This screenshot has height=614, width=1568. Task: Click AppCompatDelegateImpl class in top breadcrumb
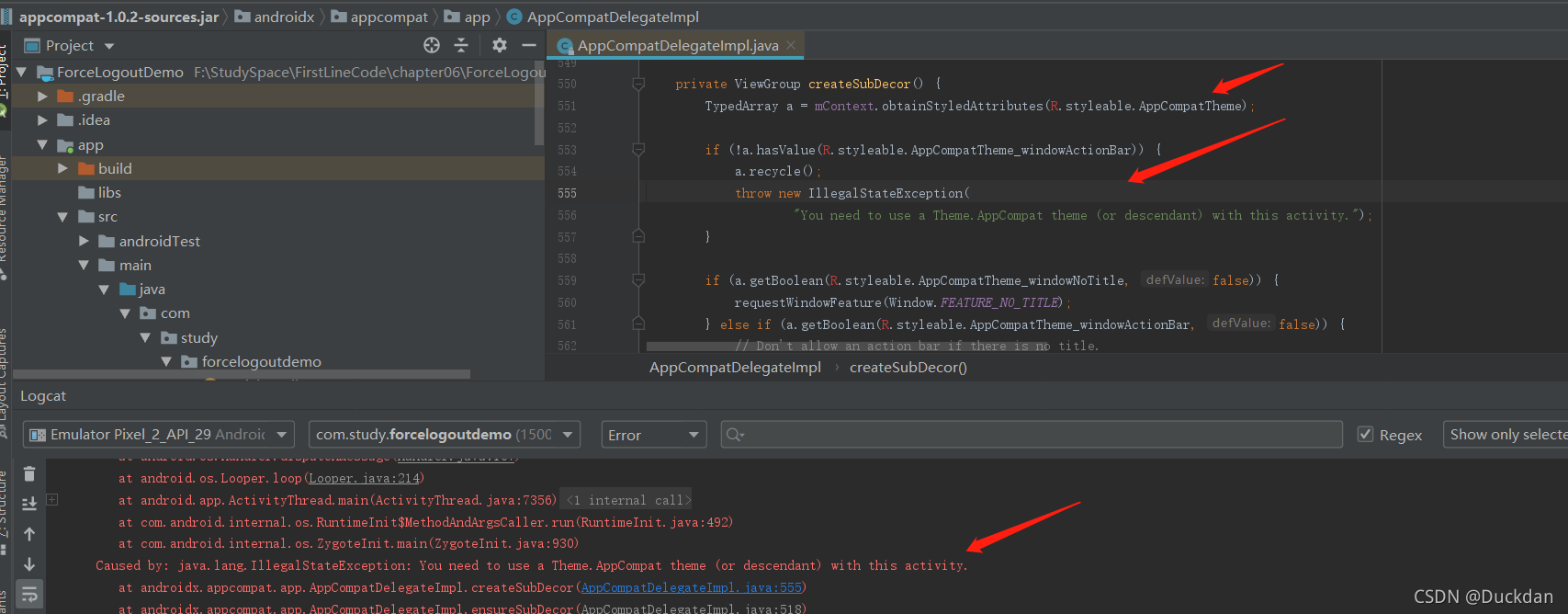603,17
